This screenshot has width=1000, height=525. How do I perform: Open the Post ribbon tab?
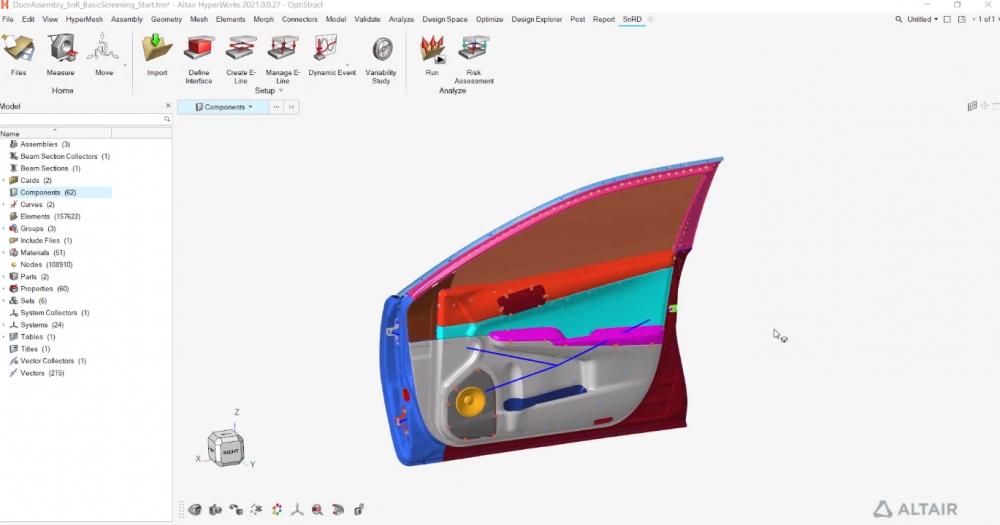[x=578, y=19]
